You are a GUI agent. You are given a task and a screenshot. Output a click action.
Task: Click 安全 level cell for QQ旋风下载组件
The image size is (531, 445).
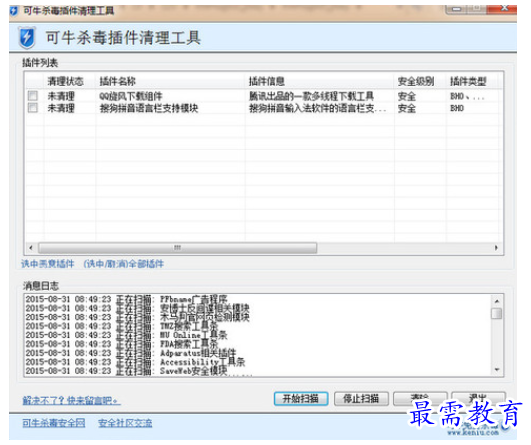click(407, 96)
